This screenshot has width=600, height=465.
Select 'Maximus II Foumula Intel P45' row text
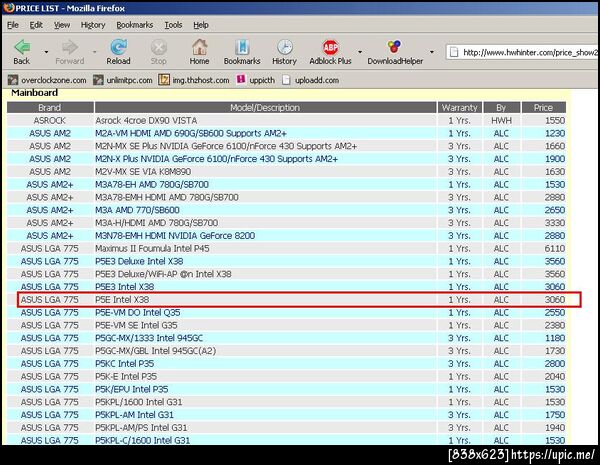click(x=152, y=249)
